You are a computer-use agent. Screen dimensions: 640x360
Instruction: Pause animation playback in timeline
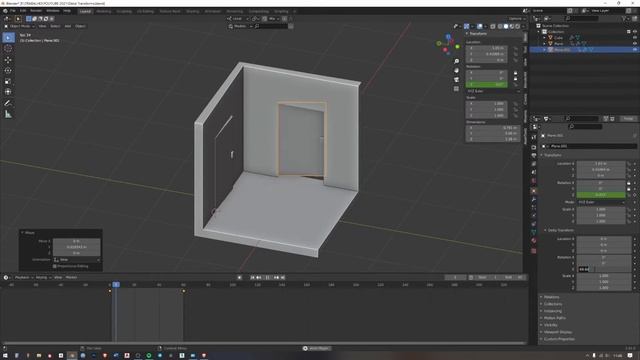pos(268,278)
